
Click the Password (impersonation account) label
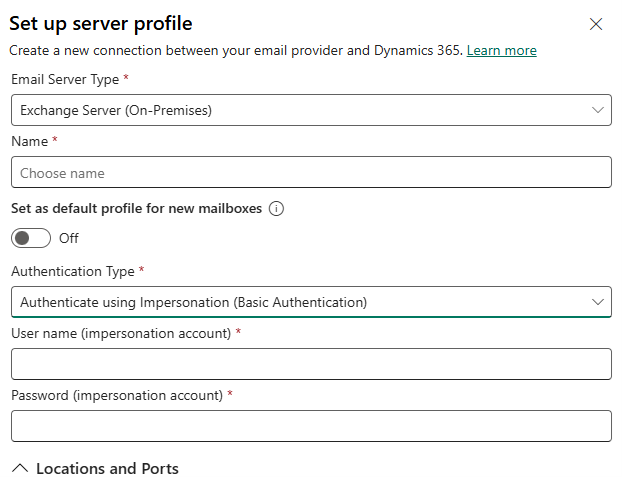tap(117, 395)
